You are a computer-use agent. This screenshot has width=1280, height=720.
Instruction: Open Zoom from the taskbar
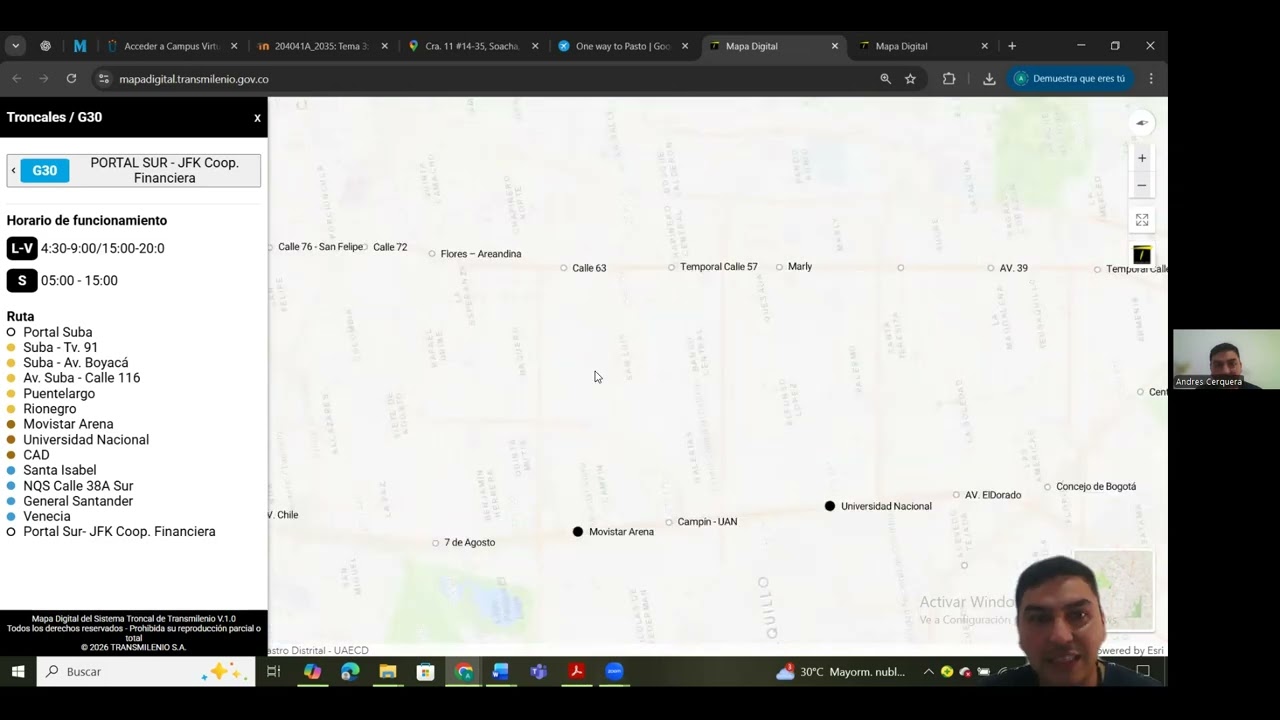[x=614, y=671]
